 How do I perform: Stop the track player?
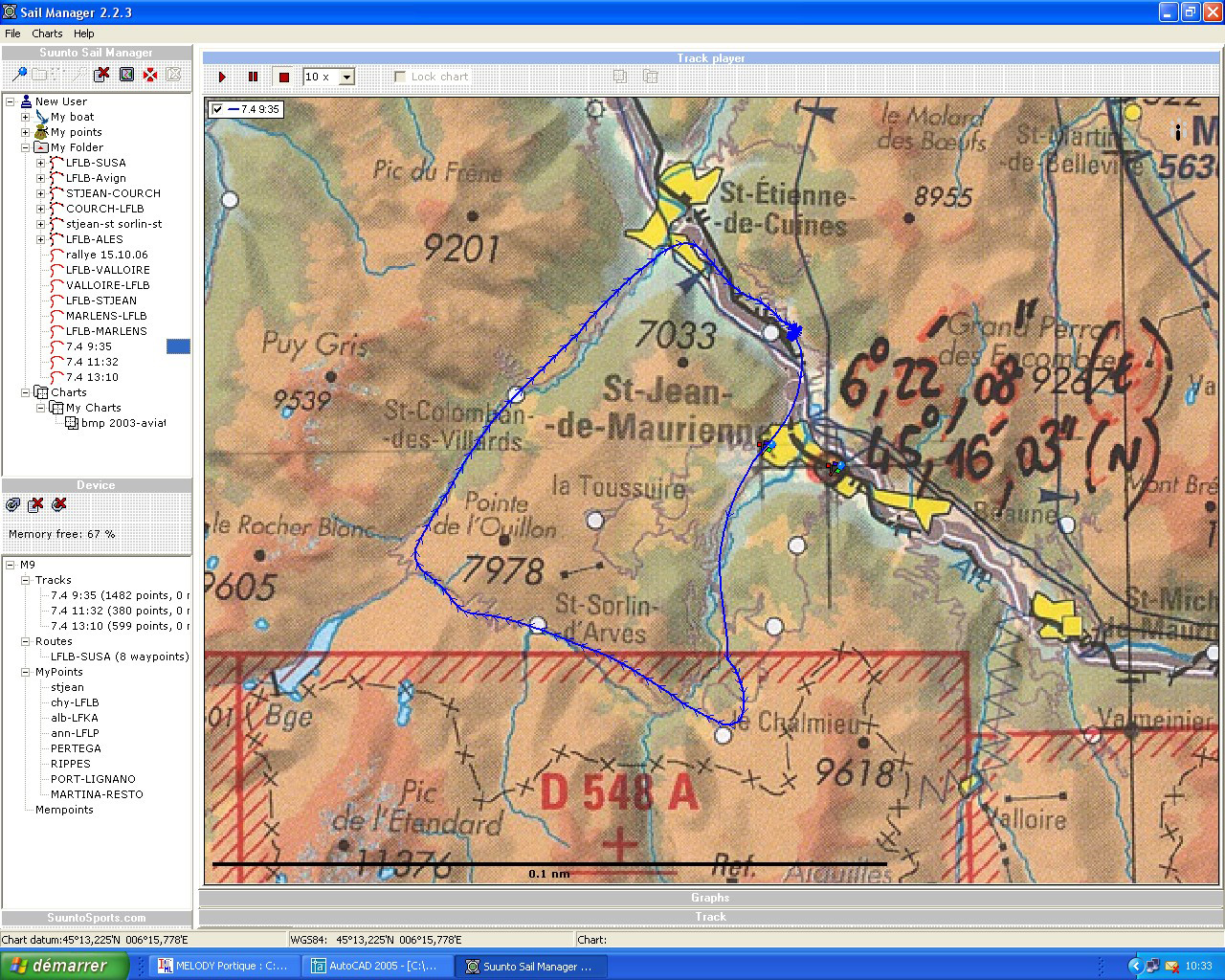coord(283,77)
